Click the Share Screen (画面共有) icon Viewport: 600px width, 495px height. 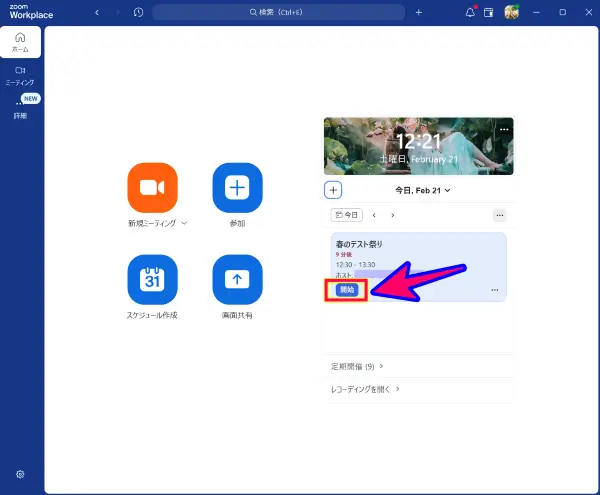click(x=237, y=280)
